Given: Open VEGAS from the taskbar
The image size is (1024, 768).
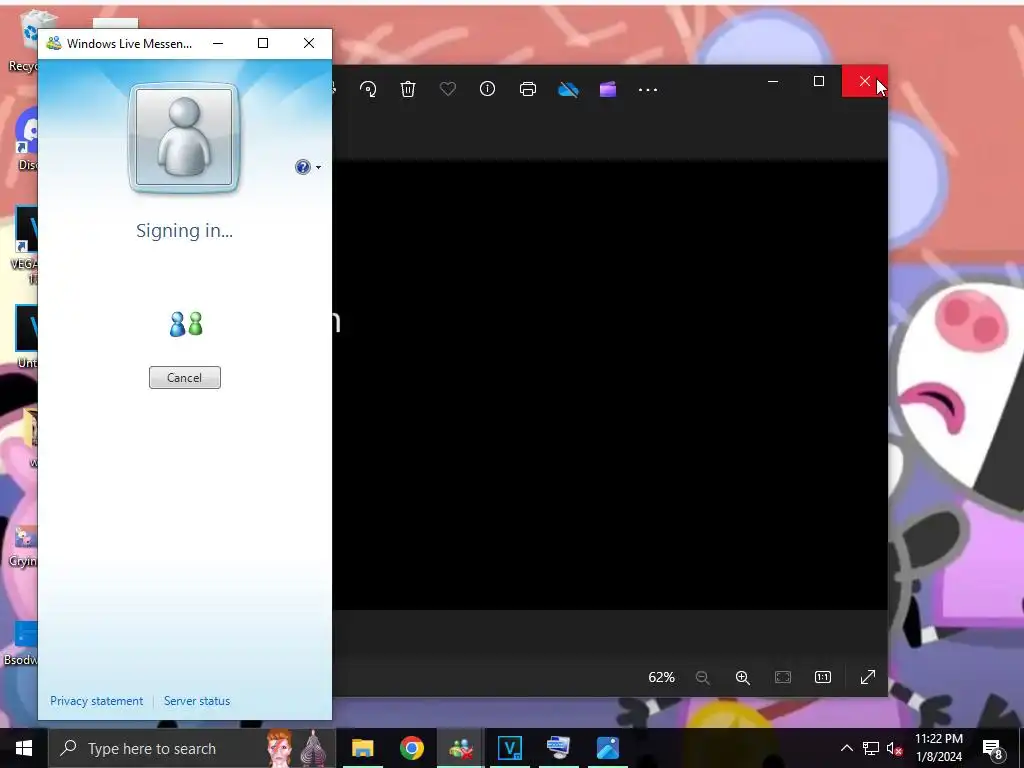Looking at the screenshot, I should [509, 748].
